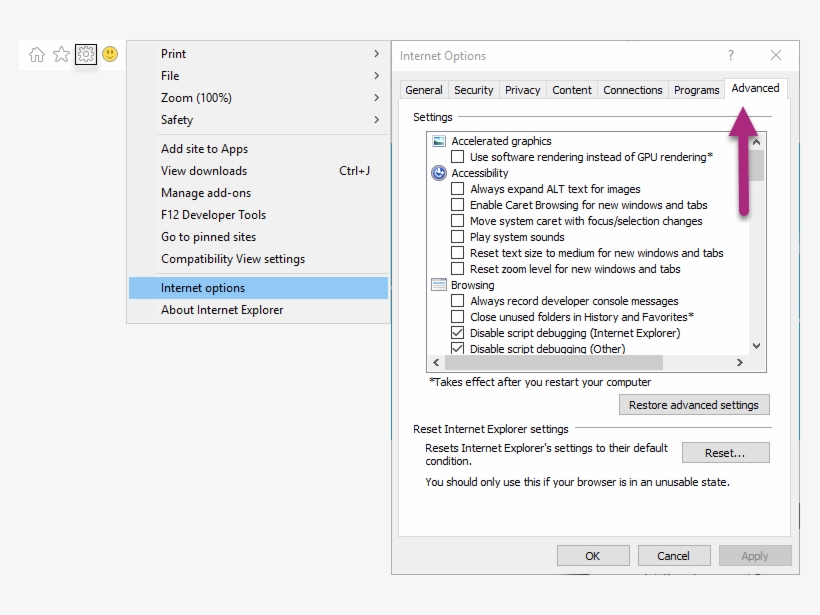Uncheck Disable script debugging (Internet Explorer)
Image resolution: width=820 pixels, height=615 pixels.
point(458,333)
